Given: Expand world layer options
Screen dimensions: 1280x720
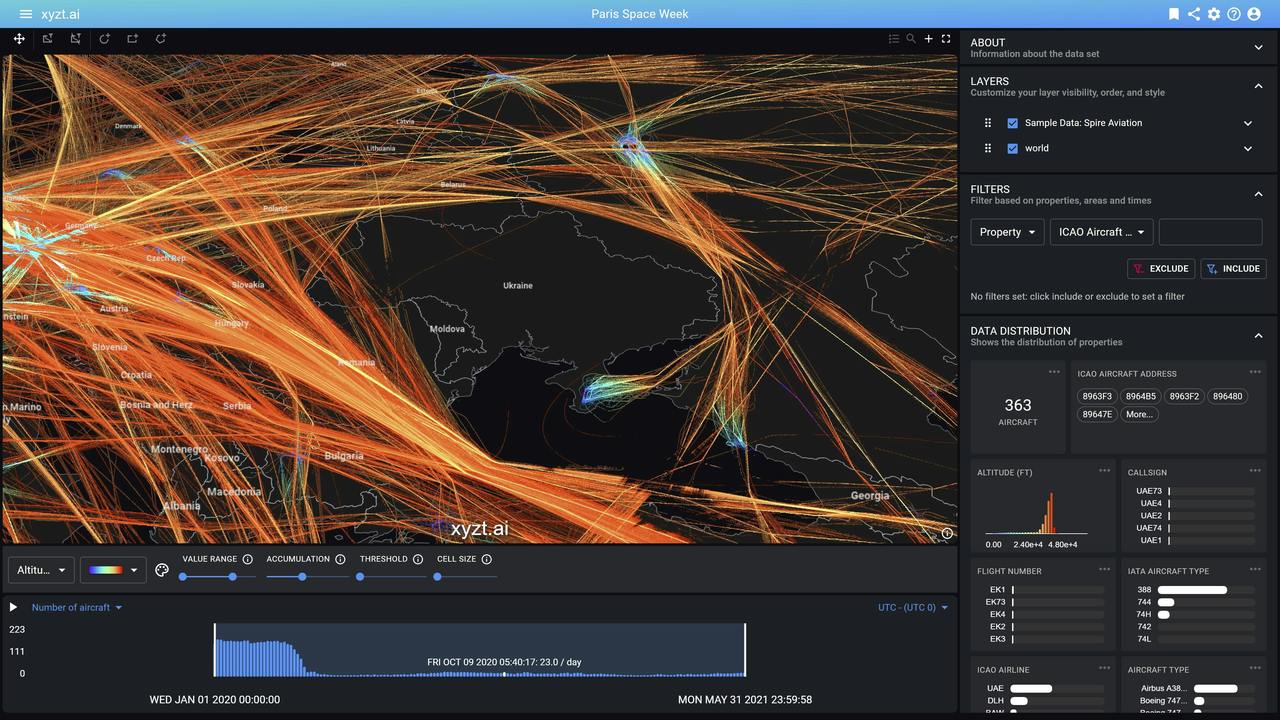Looking at the screenshot, I should tap(1248, 148).
